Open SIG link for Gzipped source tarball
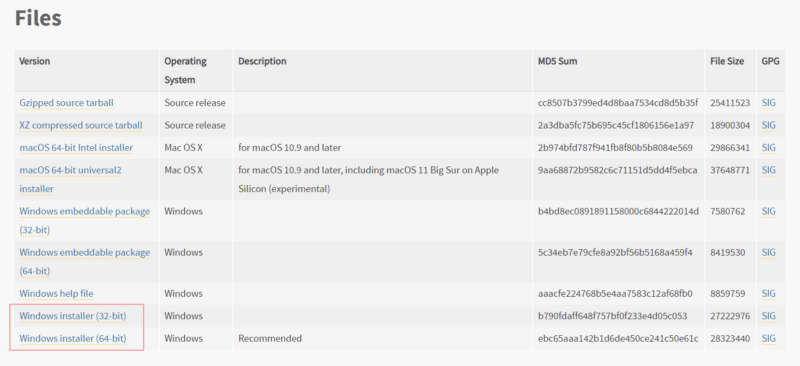 coord(768,103)
